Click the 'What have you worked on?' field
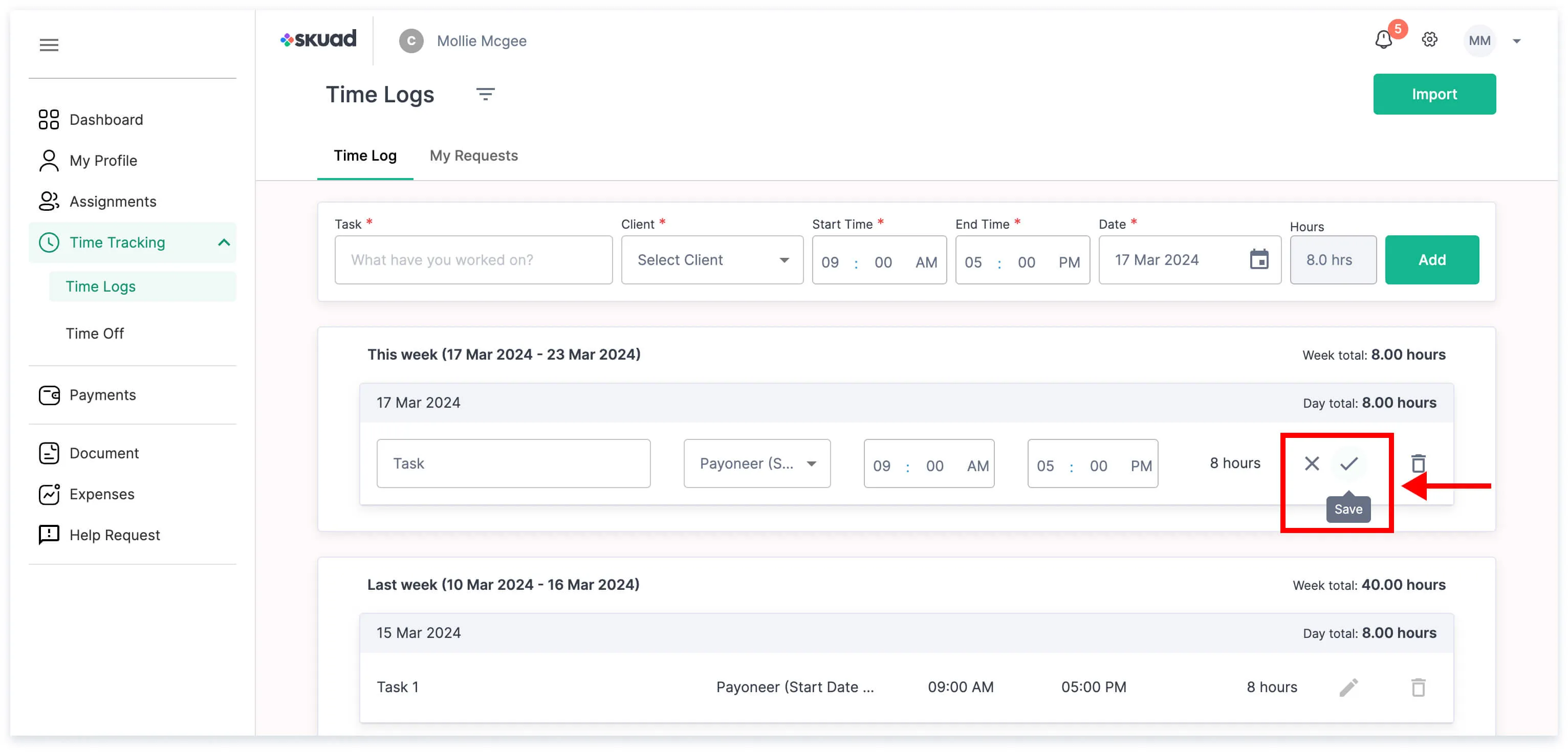 pyautogui.click(x=473, y=260)
